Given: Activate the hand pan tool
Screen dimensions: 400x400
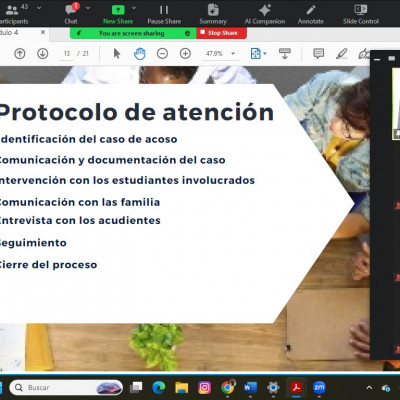Looking at the screenshot, I should pos(140,54).
